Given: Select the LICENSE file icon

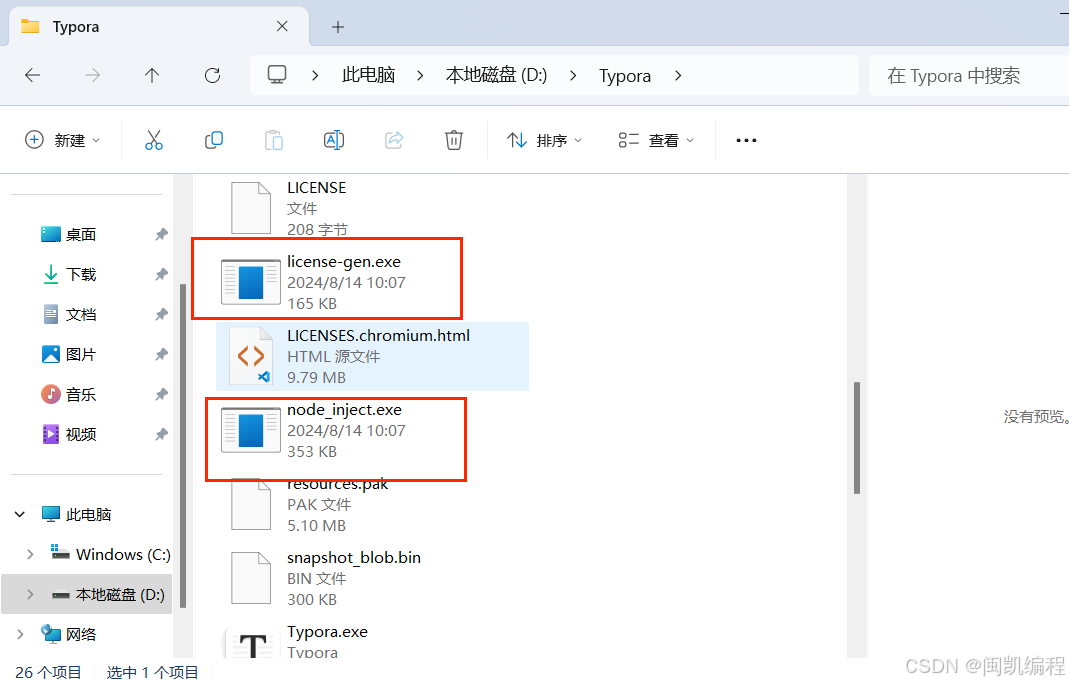Looking at the screenshot, I should point(251,208).
